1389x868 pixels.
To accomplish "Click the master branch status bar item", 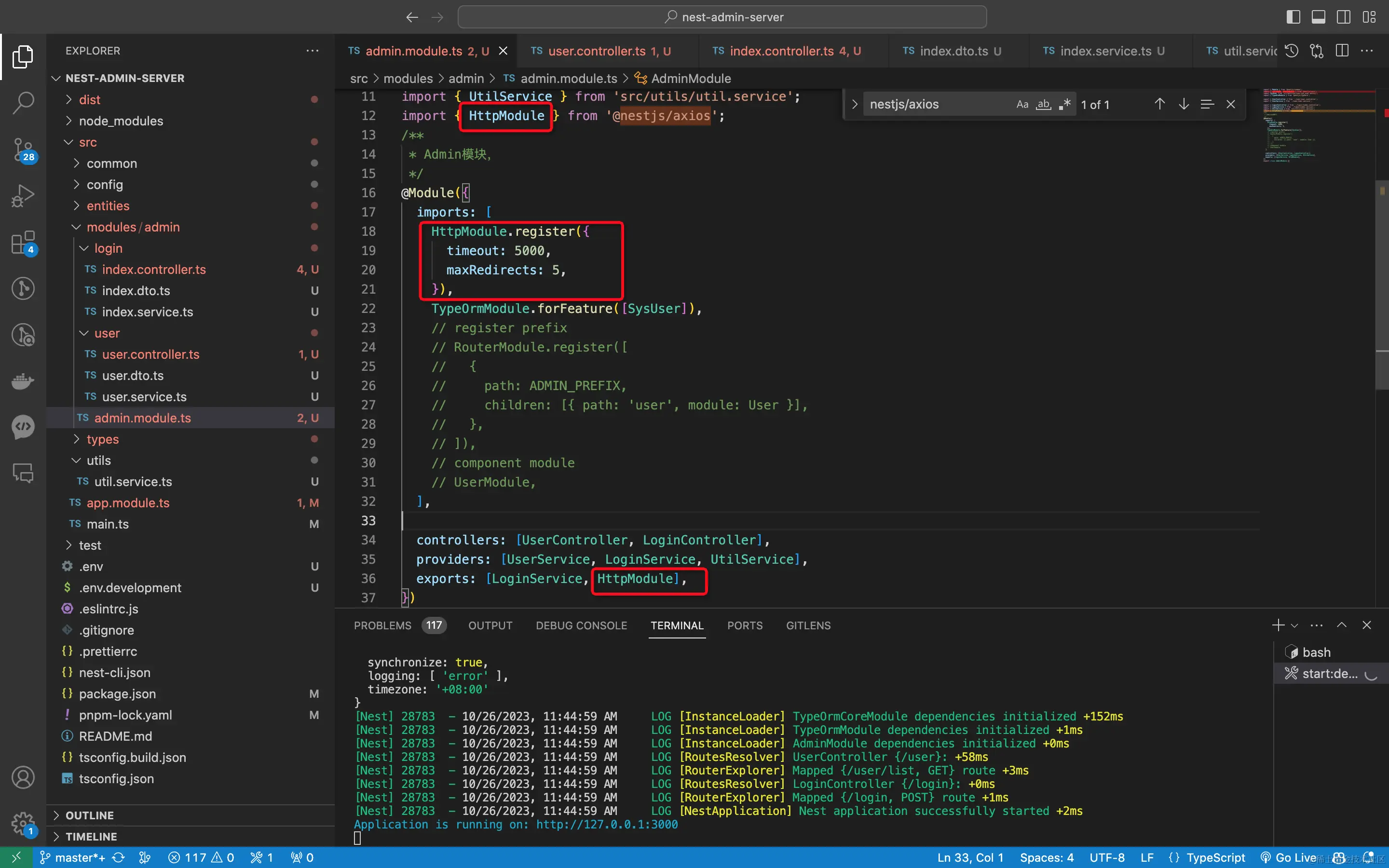I will click(x=72, y=857).
